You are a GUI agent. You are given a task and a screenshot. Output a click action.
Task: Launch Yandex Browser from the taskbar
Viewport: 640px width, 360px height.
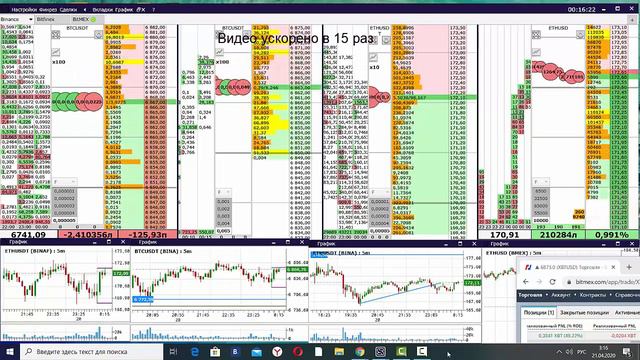point(277,351)
